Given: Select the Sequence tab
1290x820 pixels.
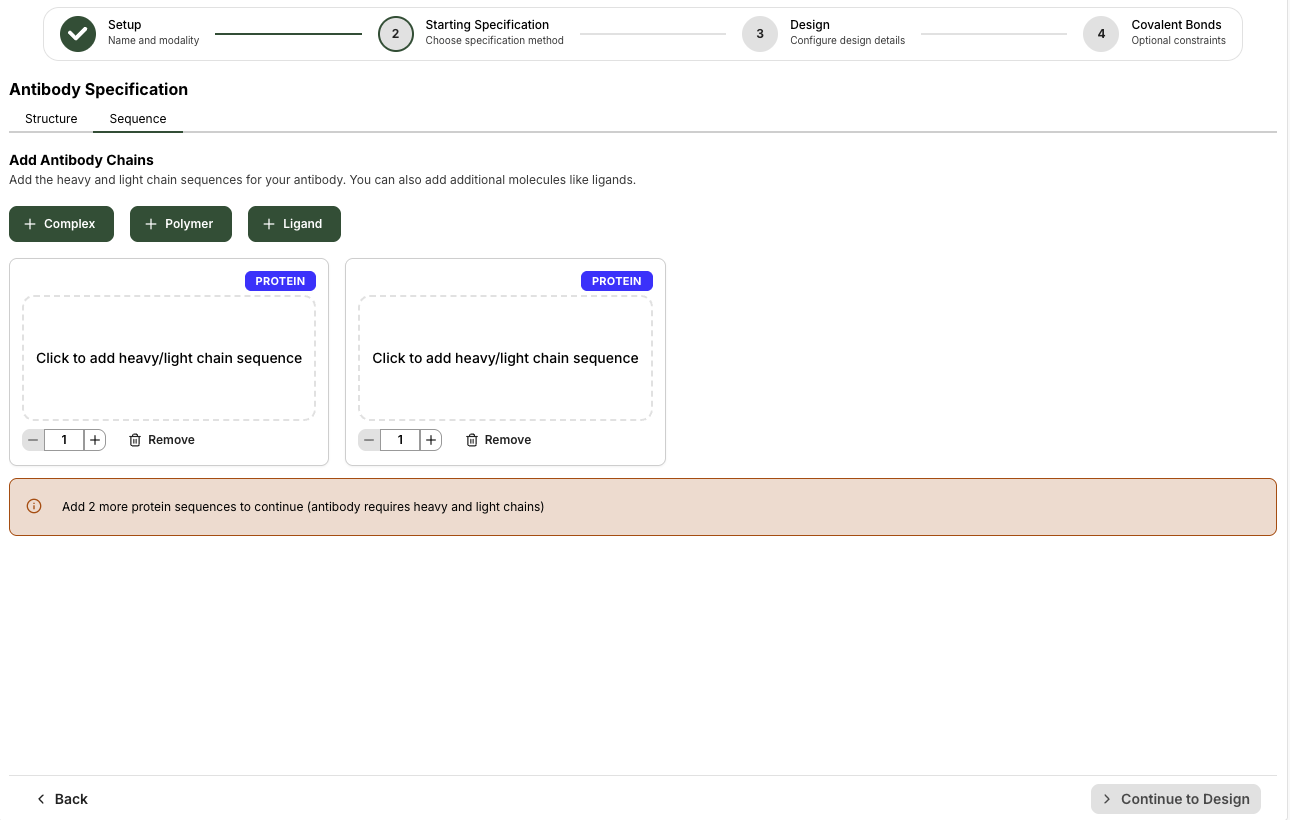Looking at the screenshot, I should (138, 118).
